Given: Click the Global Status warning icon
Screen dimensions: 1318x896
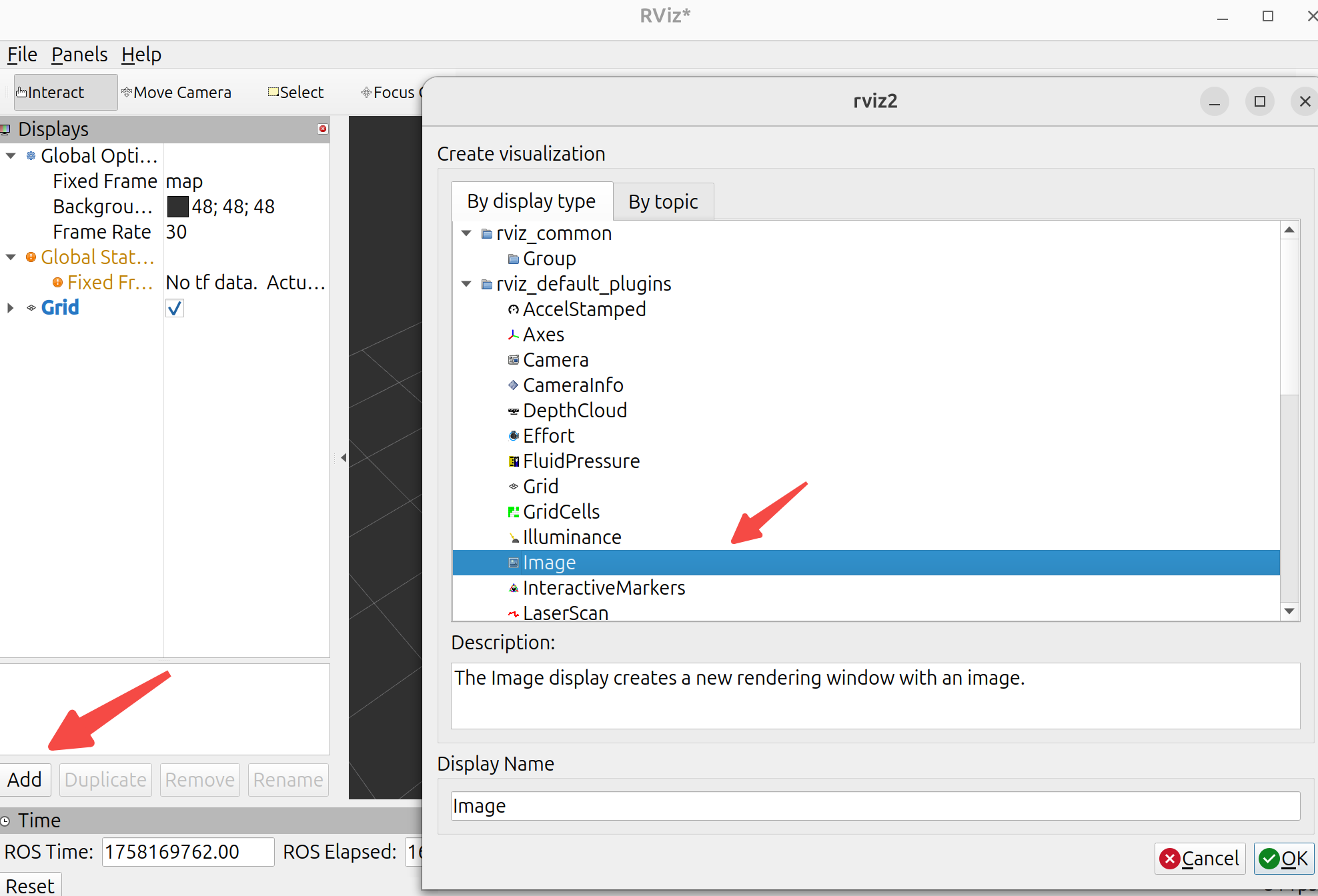Looking at the screenshot, I should coord(31,257).
